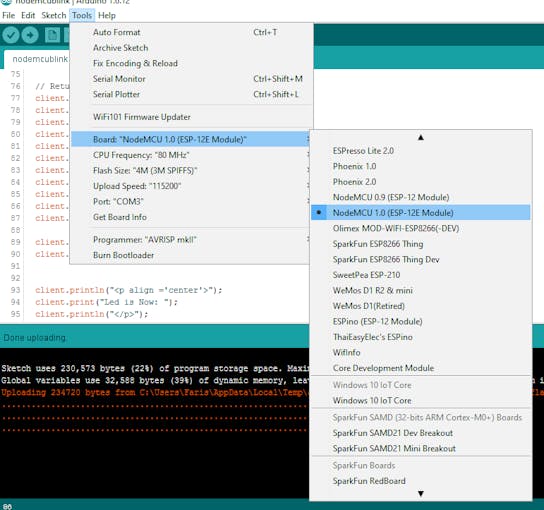Expand the CPU Frequency "80 MHz" submenu

click(190, 155)
